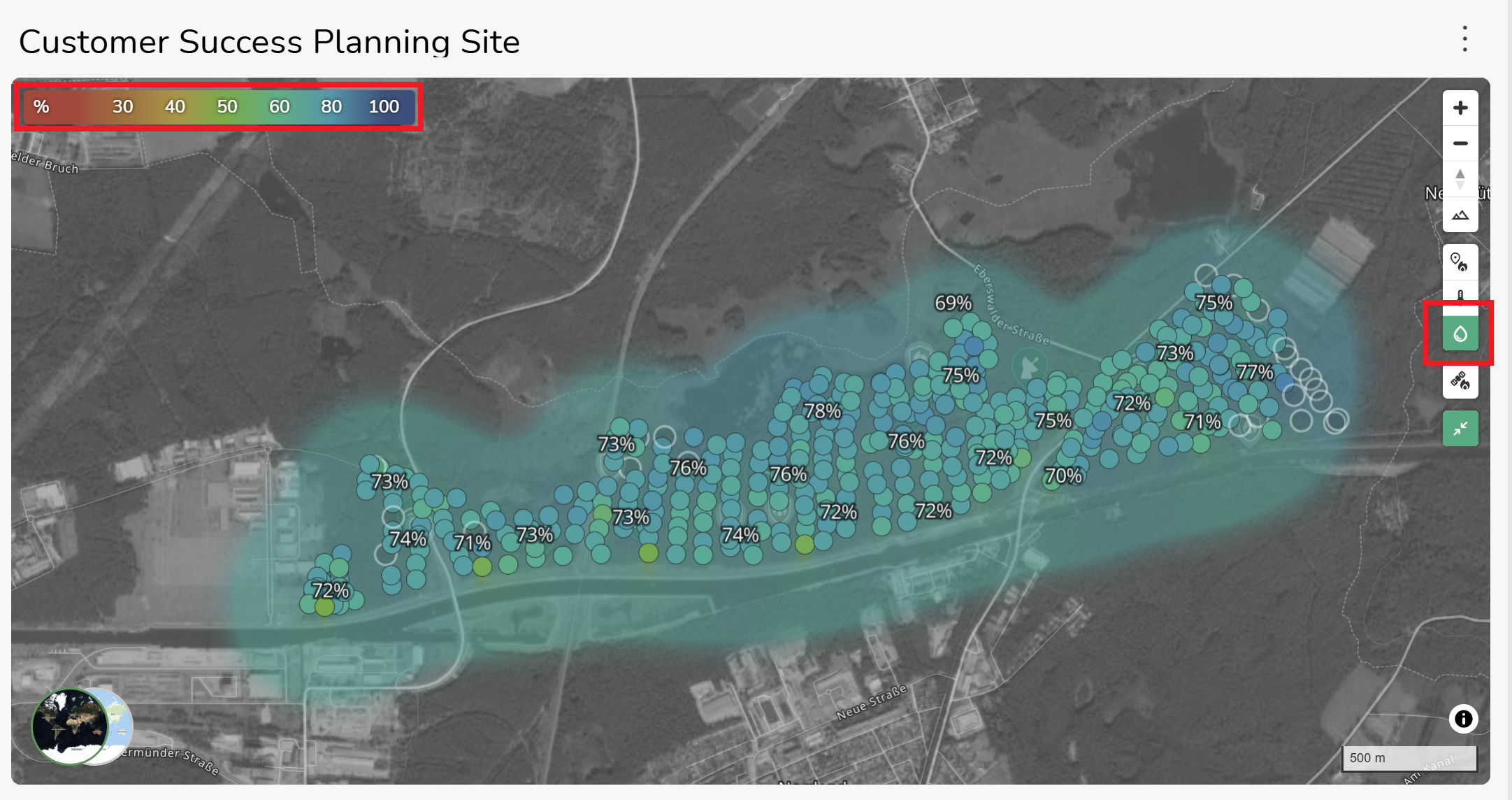Enable the terrain mountain view
Screen dimensions: 1512x800
1460,215
